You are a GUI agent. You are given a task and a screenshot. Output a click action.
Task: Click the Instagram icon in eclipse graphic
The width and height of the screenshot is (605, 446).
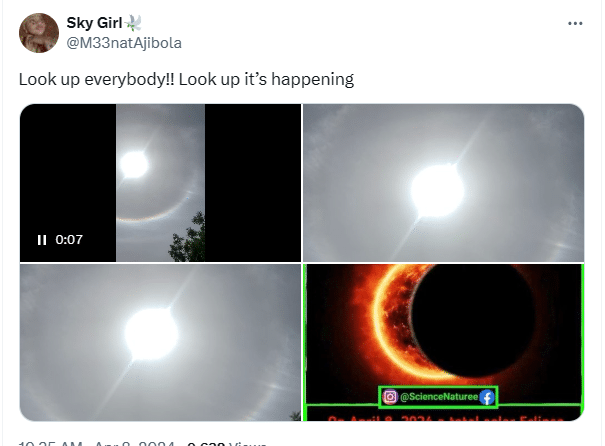[x=390, y=397]
